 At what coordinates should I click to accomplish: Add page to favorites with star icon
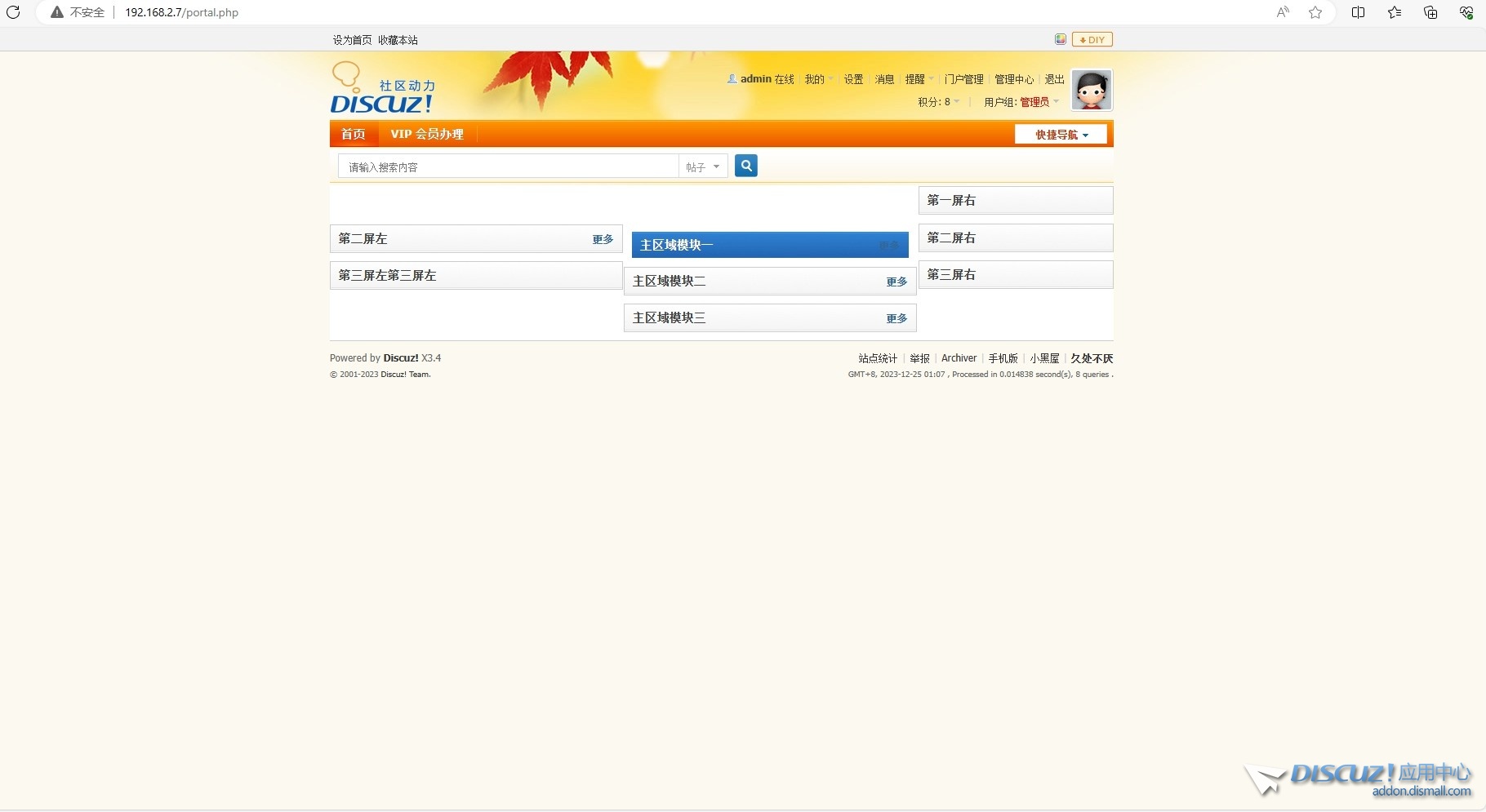tap(1315, 12)
